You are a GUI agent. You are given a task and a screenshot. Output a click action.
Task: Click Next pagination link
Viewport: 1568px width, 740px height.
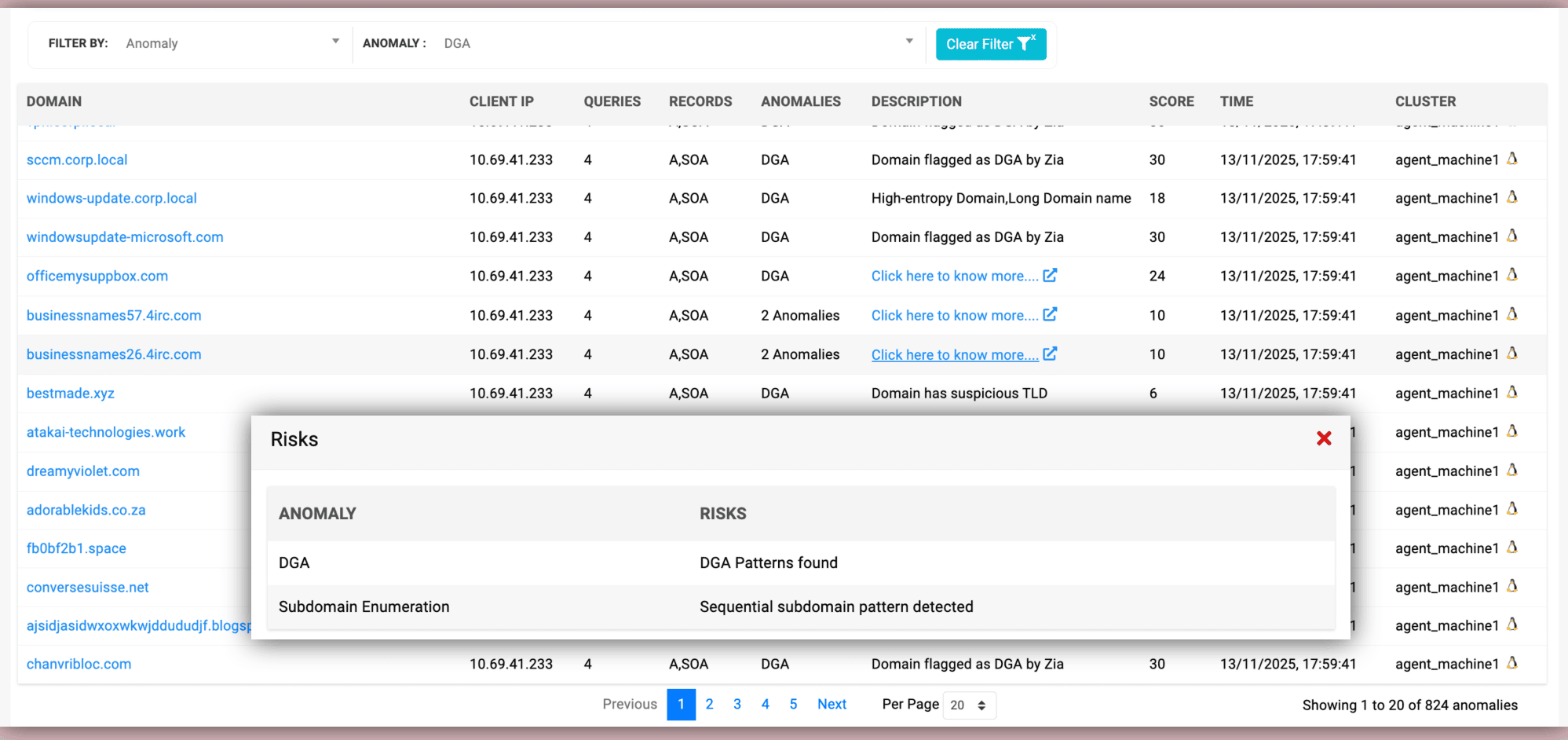tap(832, 704)
